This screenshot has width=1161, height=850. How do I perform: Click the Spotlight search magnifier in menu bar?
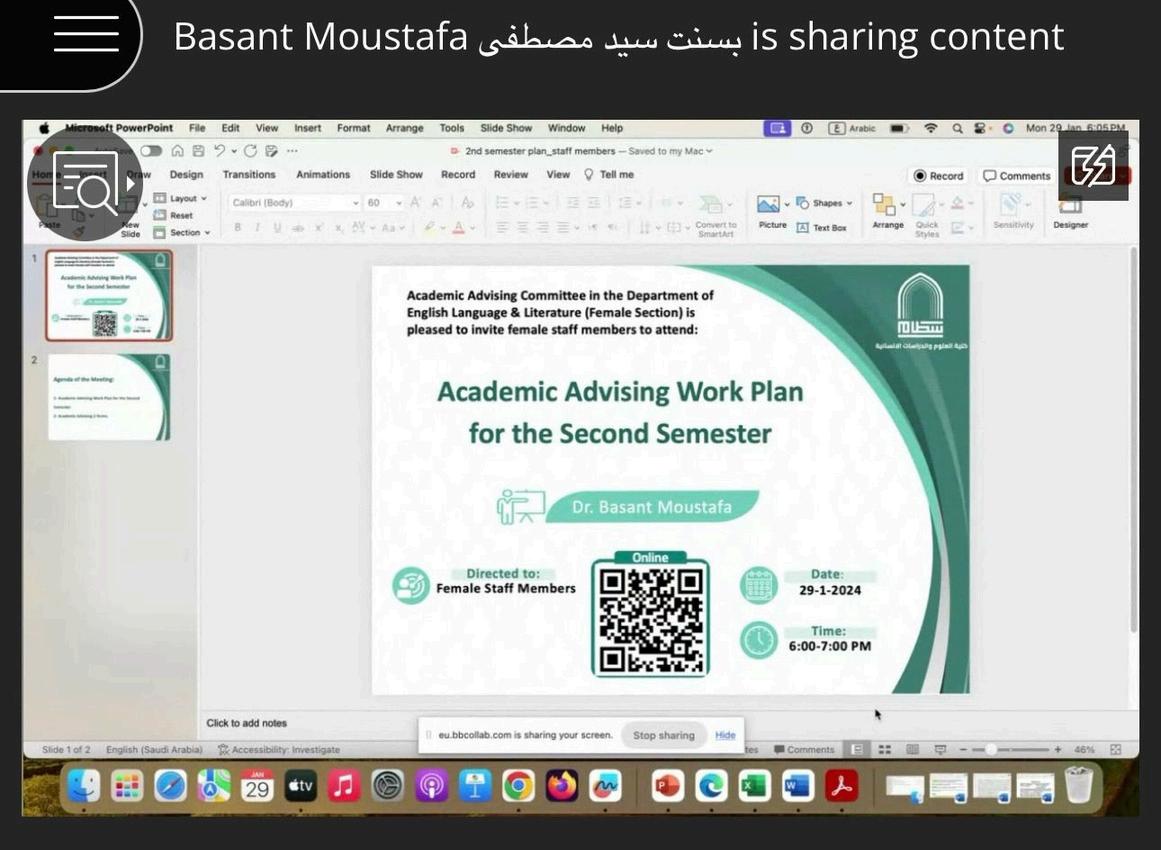point(957,128)
